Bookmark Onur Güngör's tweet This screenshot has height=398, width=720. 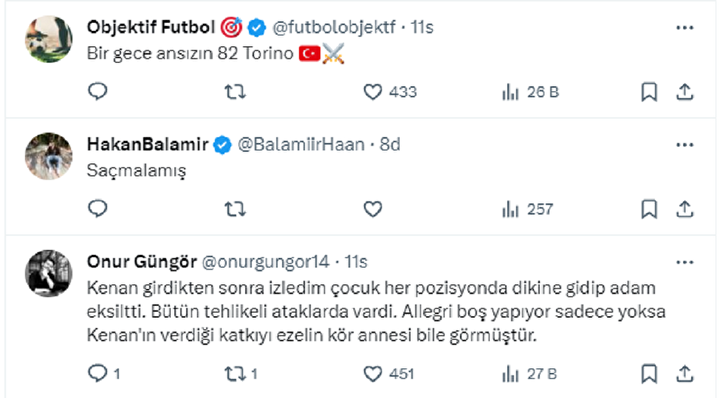click(649, 374)
